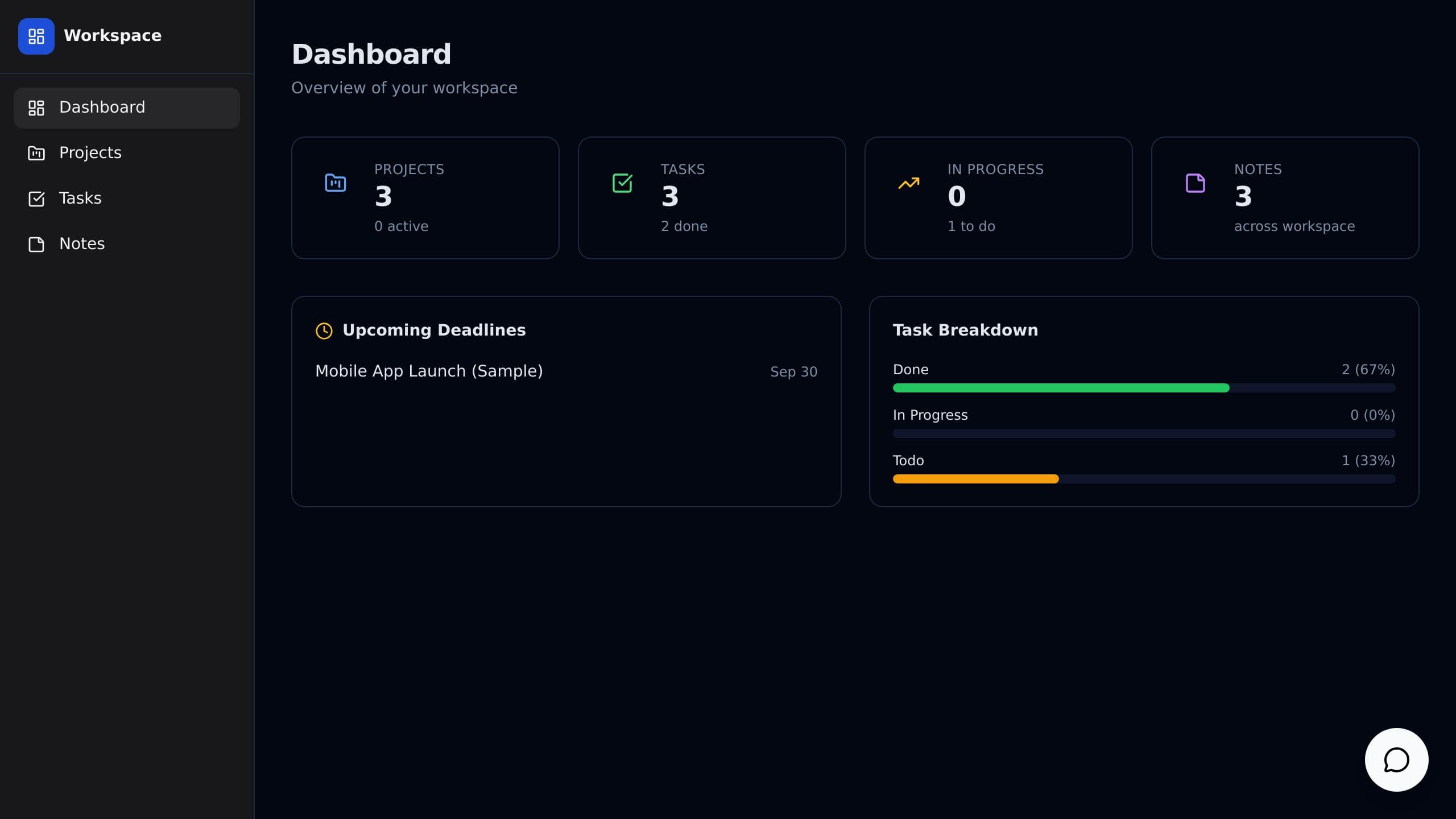This screenshot has height=819, width=1456.
Task: Click the blue folder icon in Projects card
Action: [x=336, y=183]
